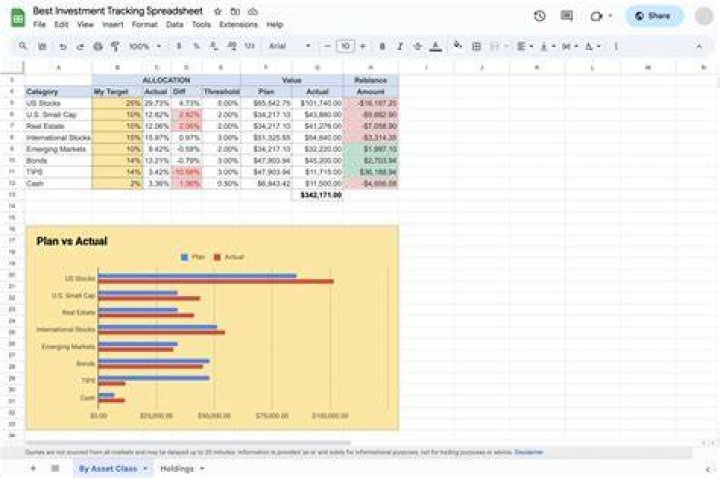Open the Edit menu

(x=61, y=24)
